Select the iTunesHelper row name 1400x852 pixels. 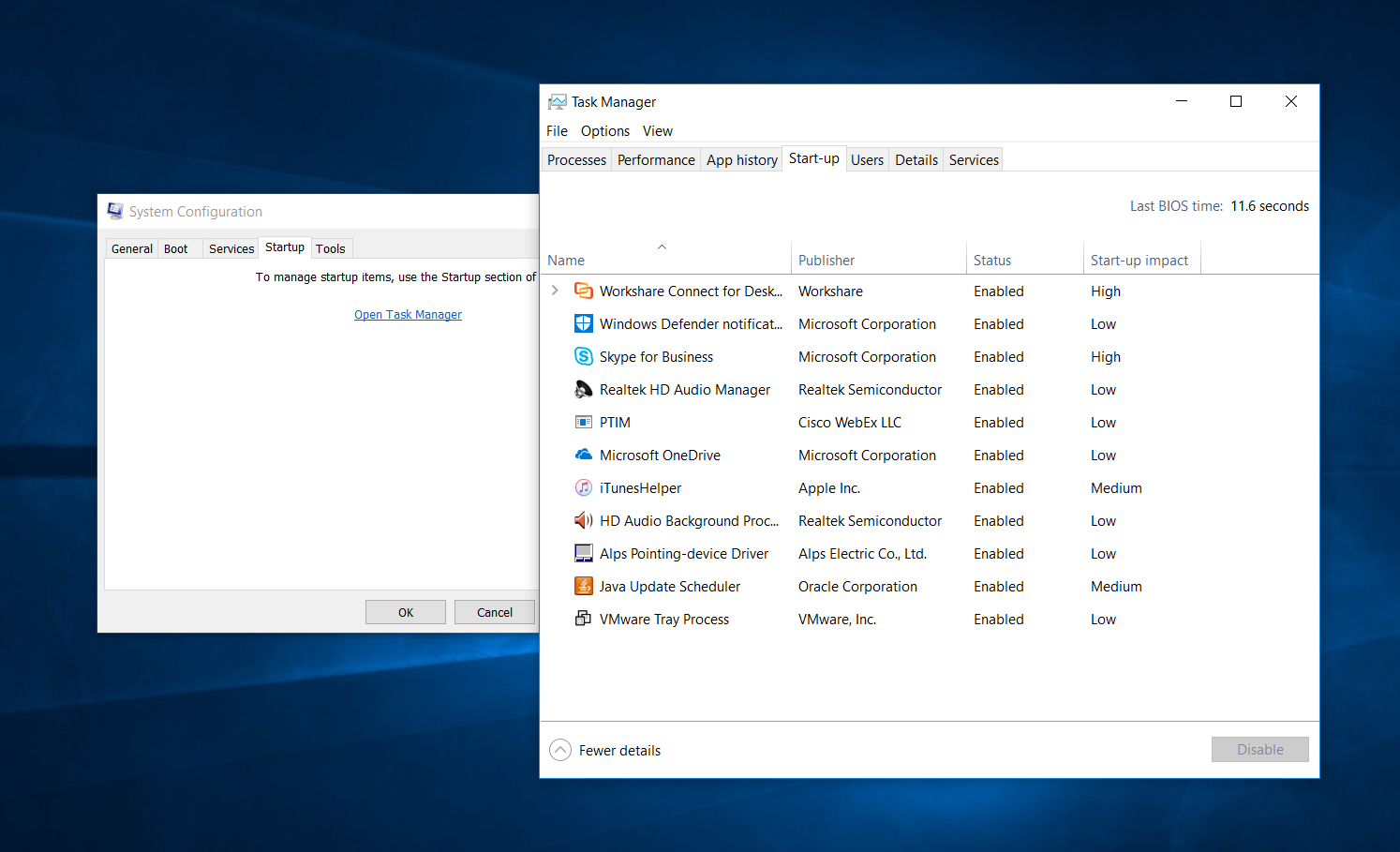click(640, 488)
